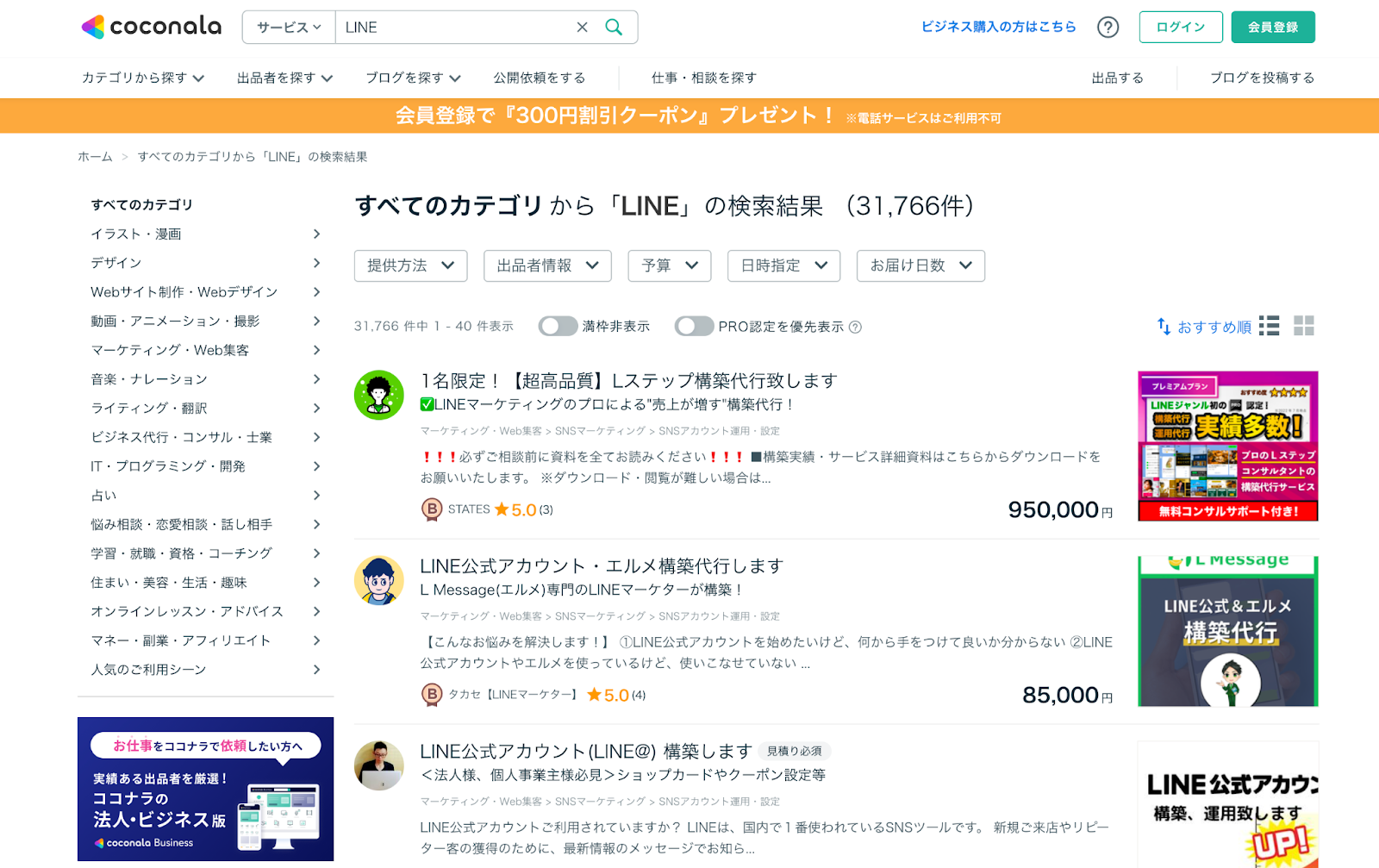Open LINE公式アカウント(LINE@) 構築します listing title
This screenshot has width=1379, height=868.
(x=586, y=751)
